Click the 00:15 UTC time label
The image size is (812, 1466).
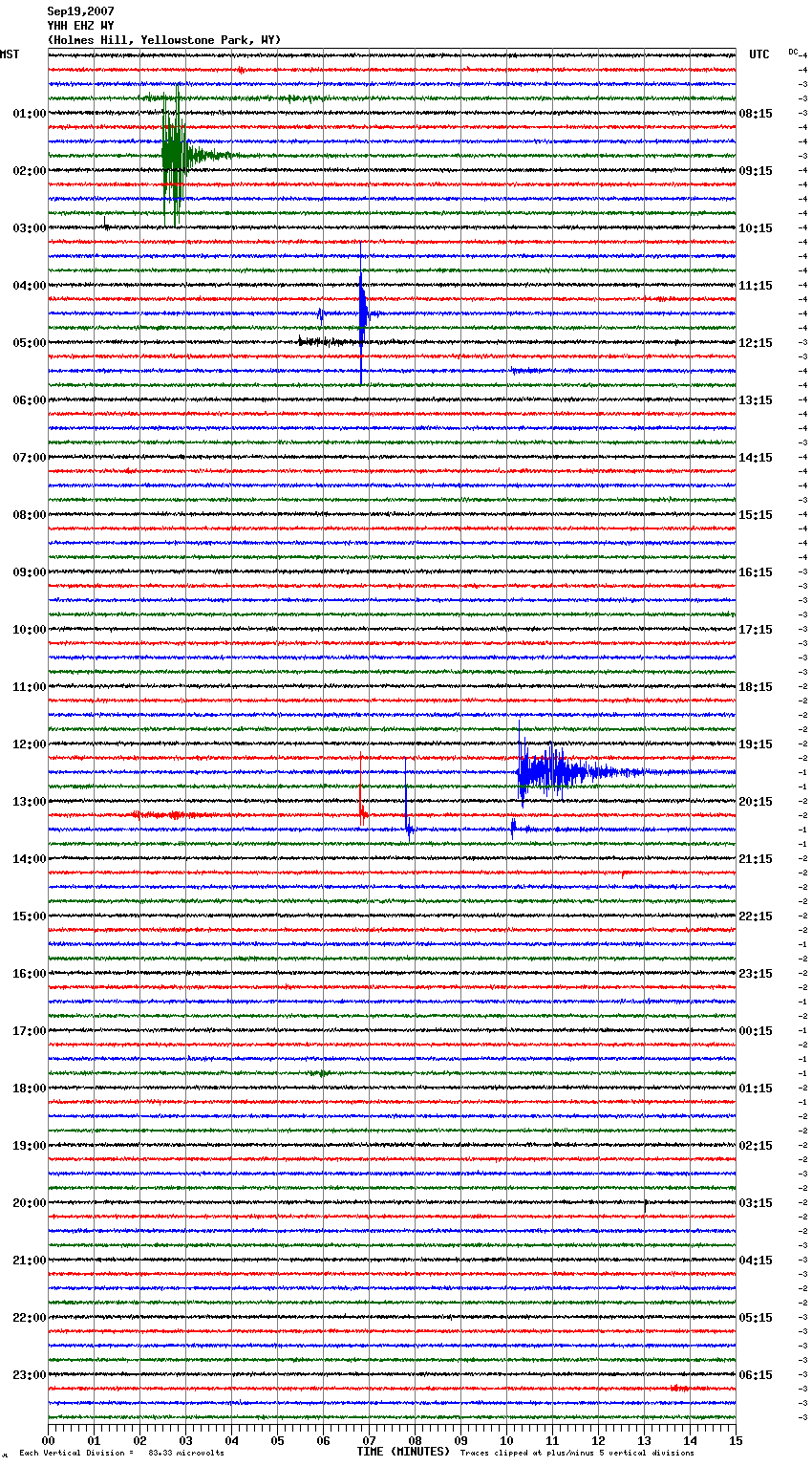[x=756, y=1031]
